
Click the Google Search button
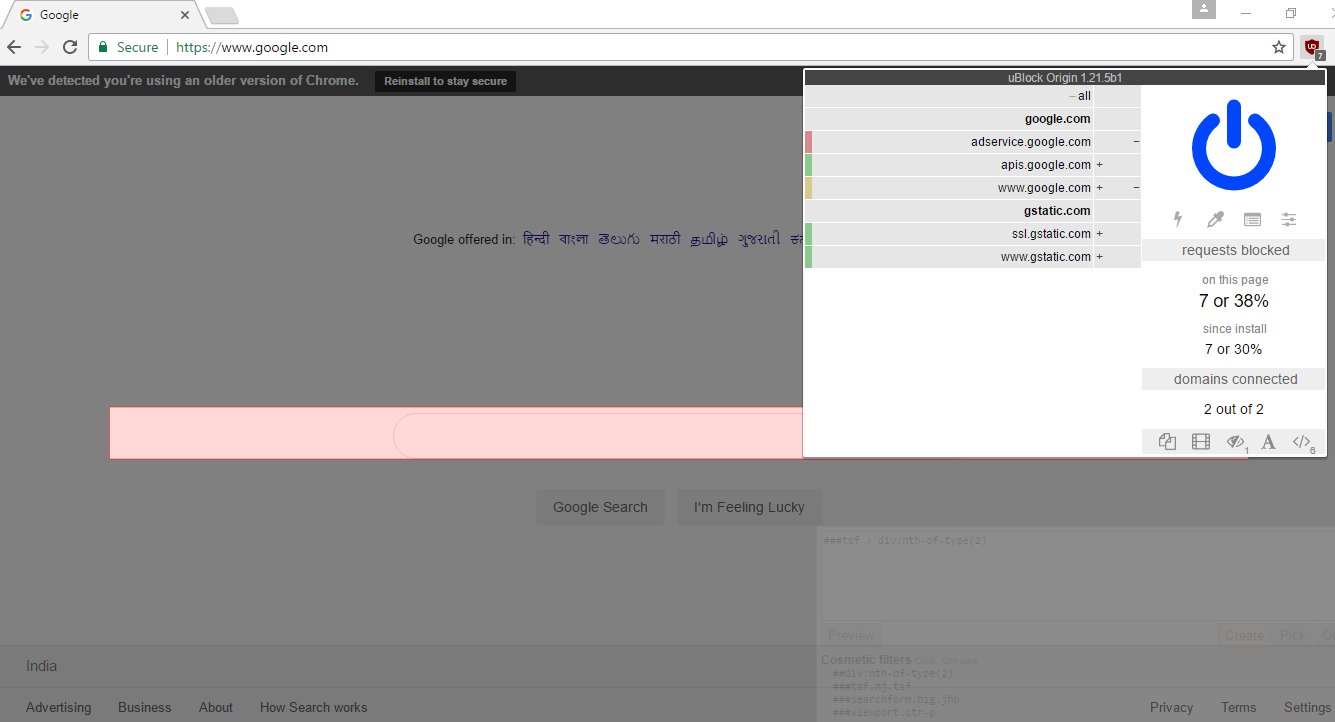(x=600, y=507)
